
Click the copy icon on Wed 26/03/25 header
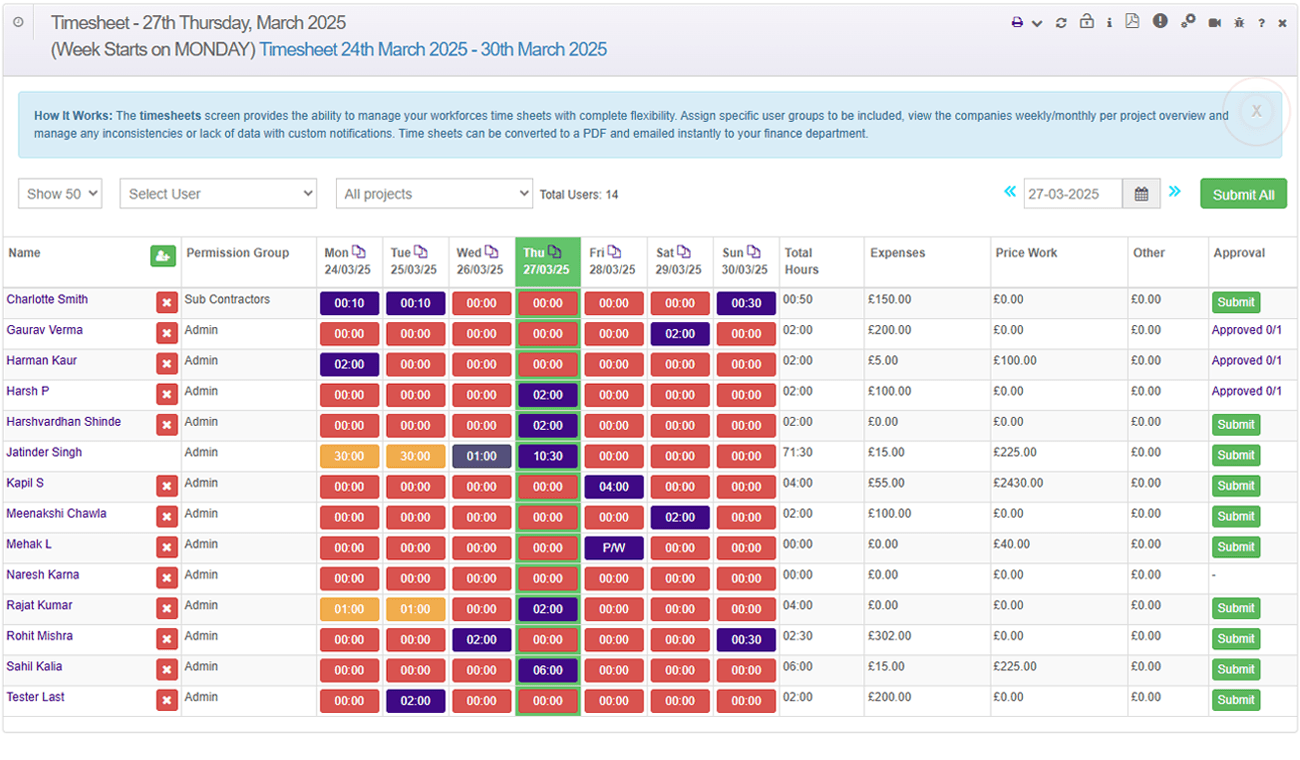(x=491, y=252)
